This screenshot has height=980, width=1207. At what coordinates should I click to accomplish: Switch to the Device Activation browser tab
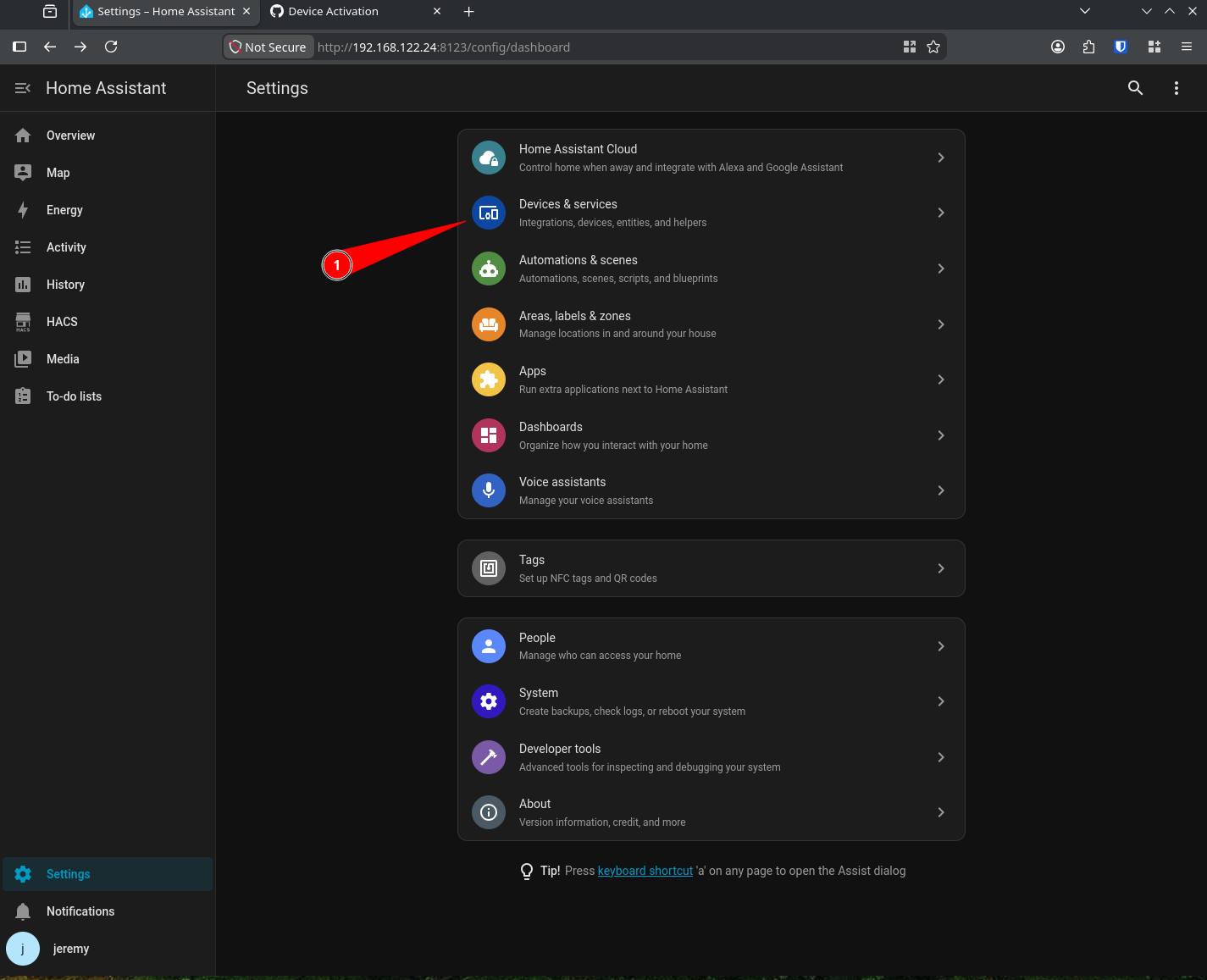point(356,11)
